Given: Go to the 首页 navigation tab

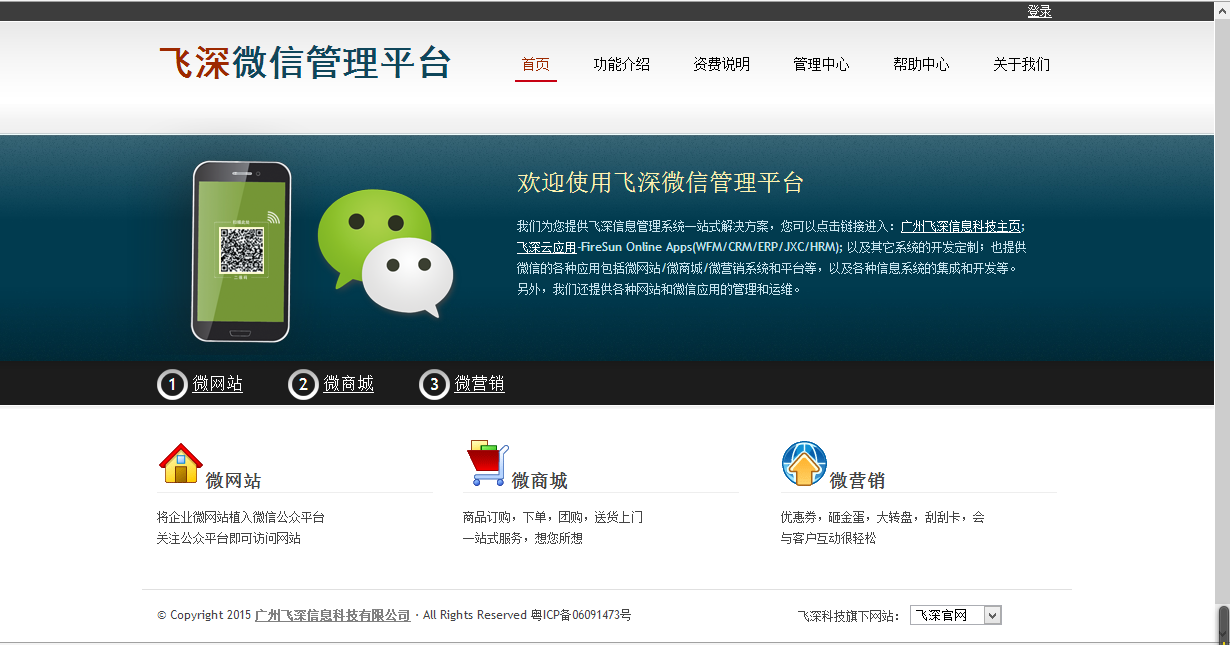Looking at the screenshot, I should [536, 65].
